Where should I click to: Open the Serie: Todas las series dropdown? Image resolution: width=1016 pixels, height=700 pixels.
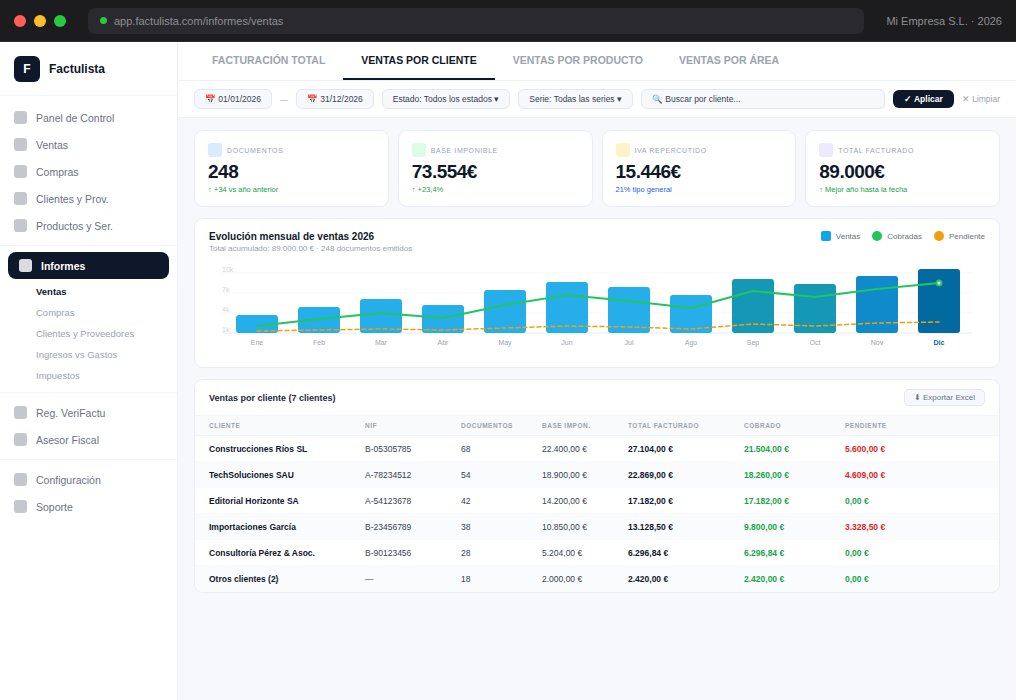(x=575, y=99)
